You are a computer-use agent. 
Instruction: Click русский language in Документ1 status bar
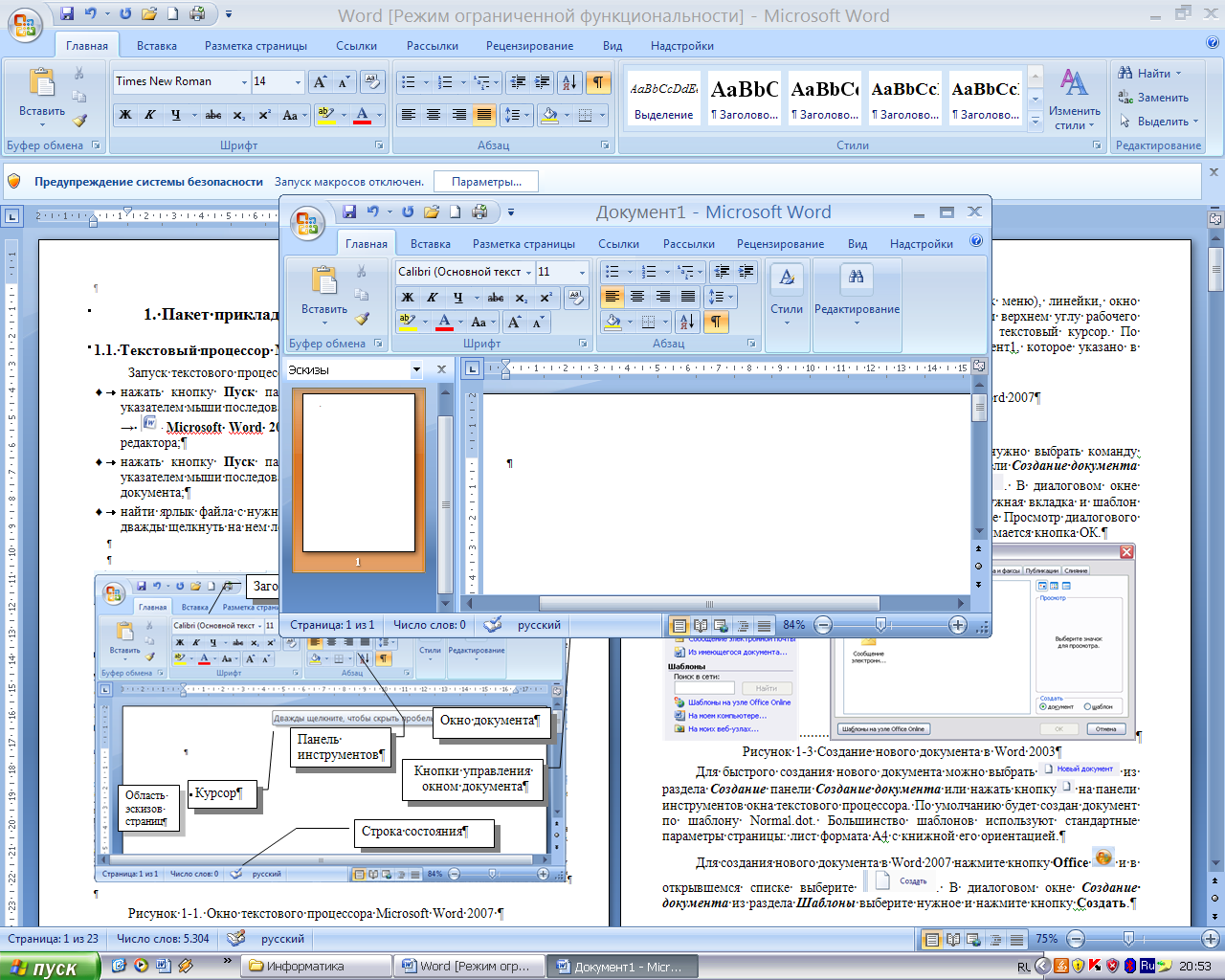[539, 625]
